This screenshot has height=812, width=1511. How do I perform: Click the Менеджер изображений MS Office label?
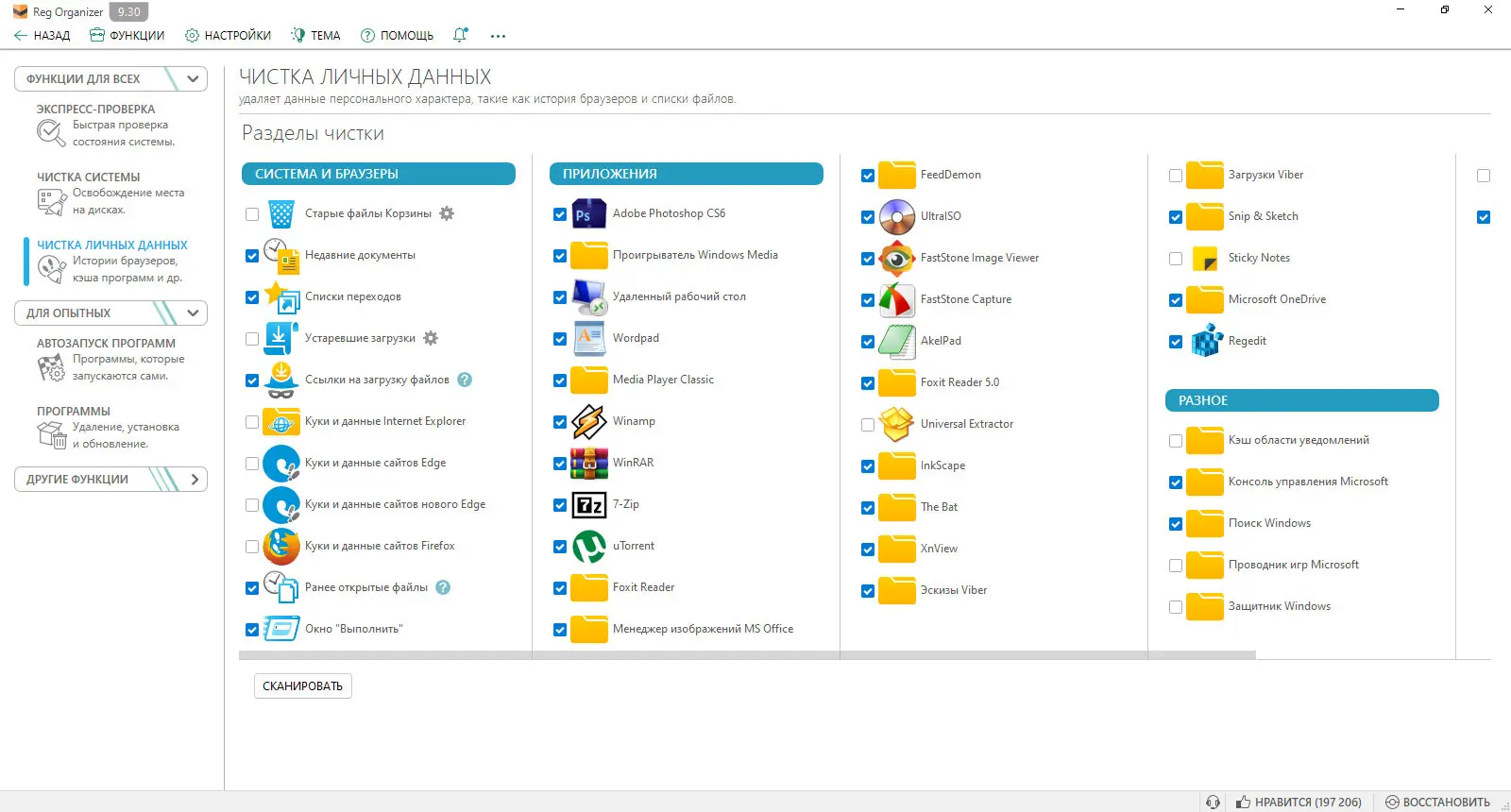click(x=703, y=629)
